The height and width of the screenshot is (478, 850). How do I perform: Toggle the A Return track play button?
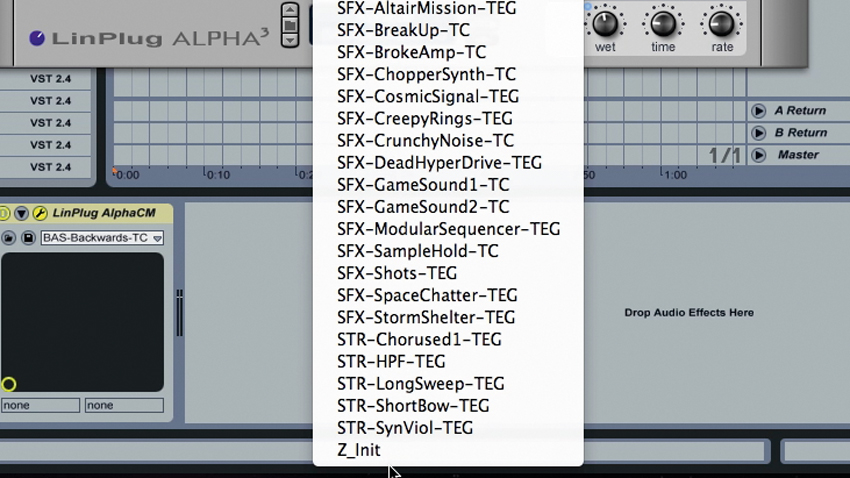coord(758,111)
